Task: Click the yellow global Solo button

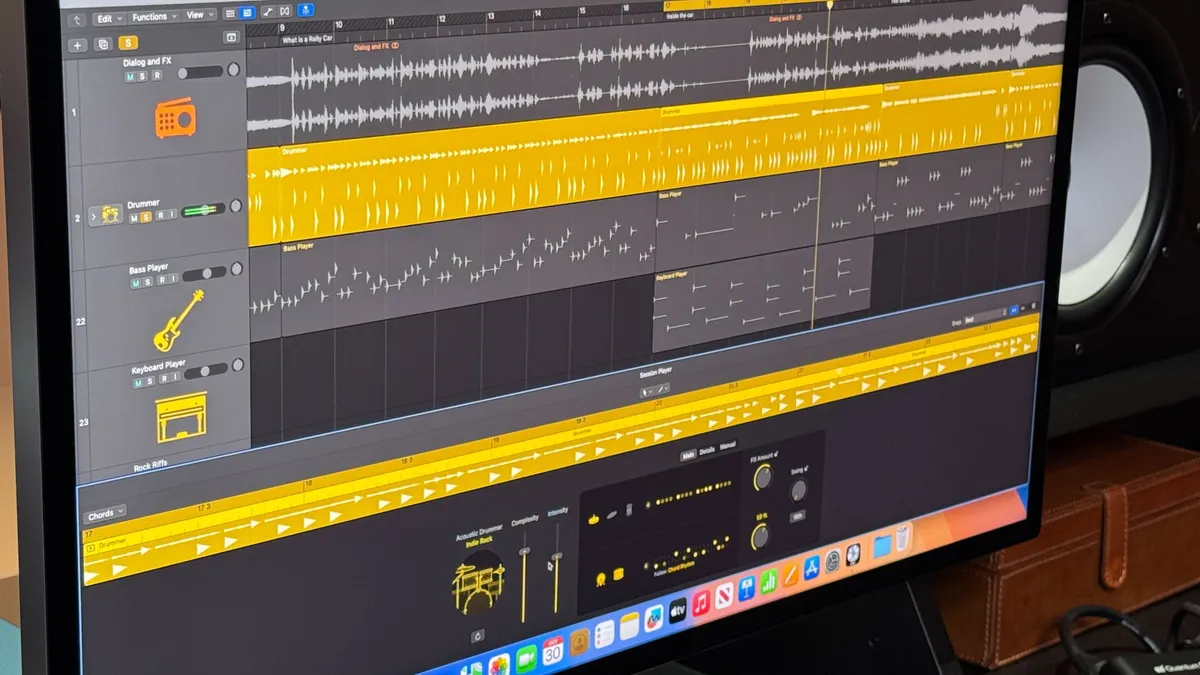Action: coord(128,43)
